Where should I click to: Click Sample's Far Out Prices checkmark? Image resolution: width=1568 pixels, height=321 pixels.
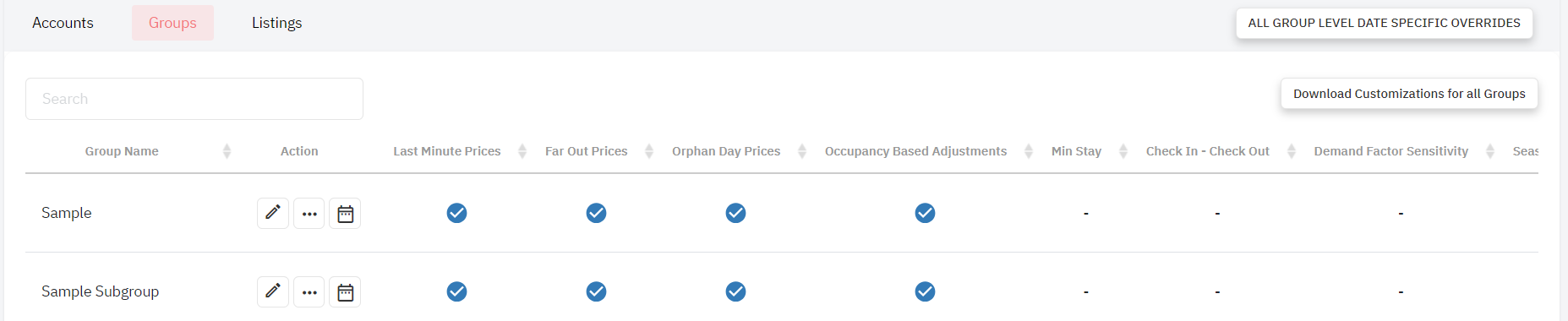click(596, 213)
